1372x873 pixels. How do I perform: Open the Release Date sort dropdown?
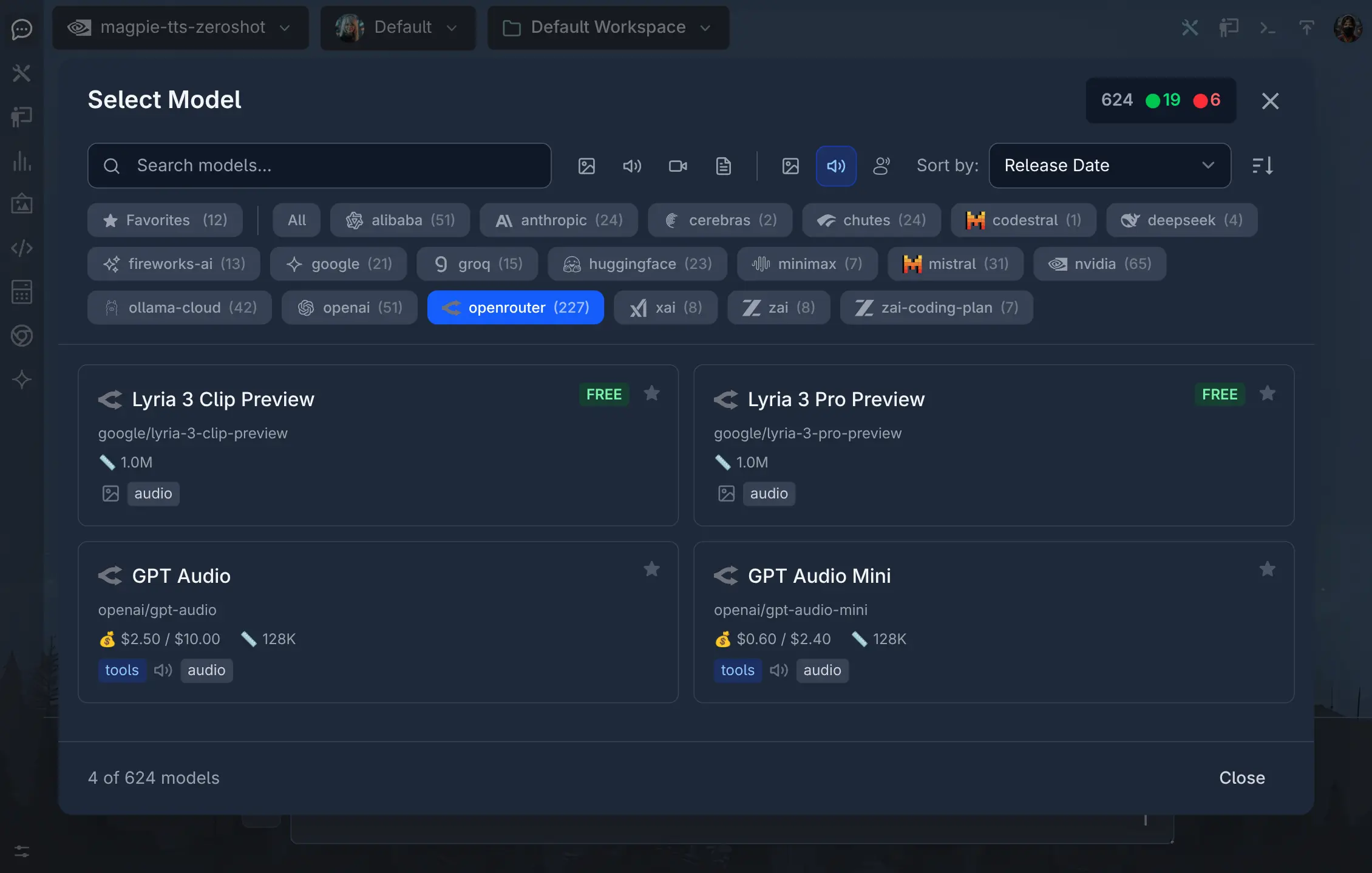[x=1110, y=166]
